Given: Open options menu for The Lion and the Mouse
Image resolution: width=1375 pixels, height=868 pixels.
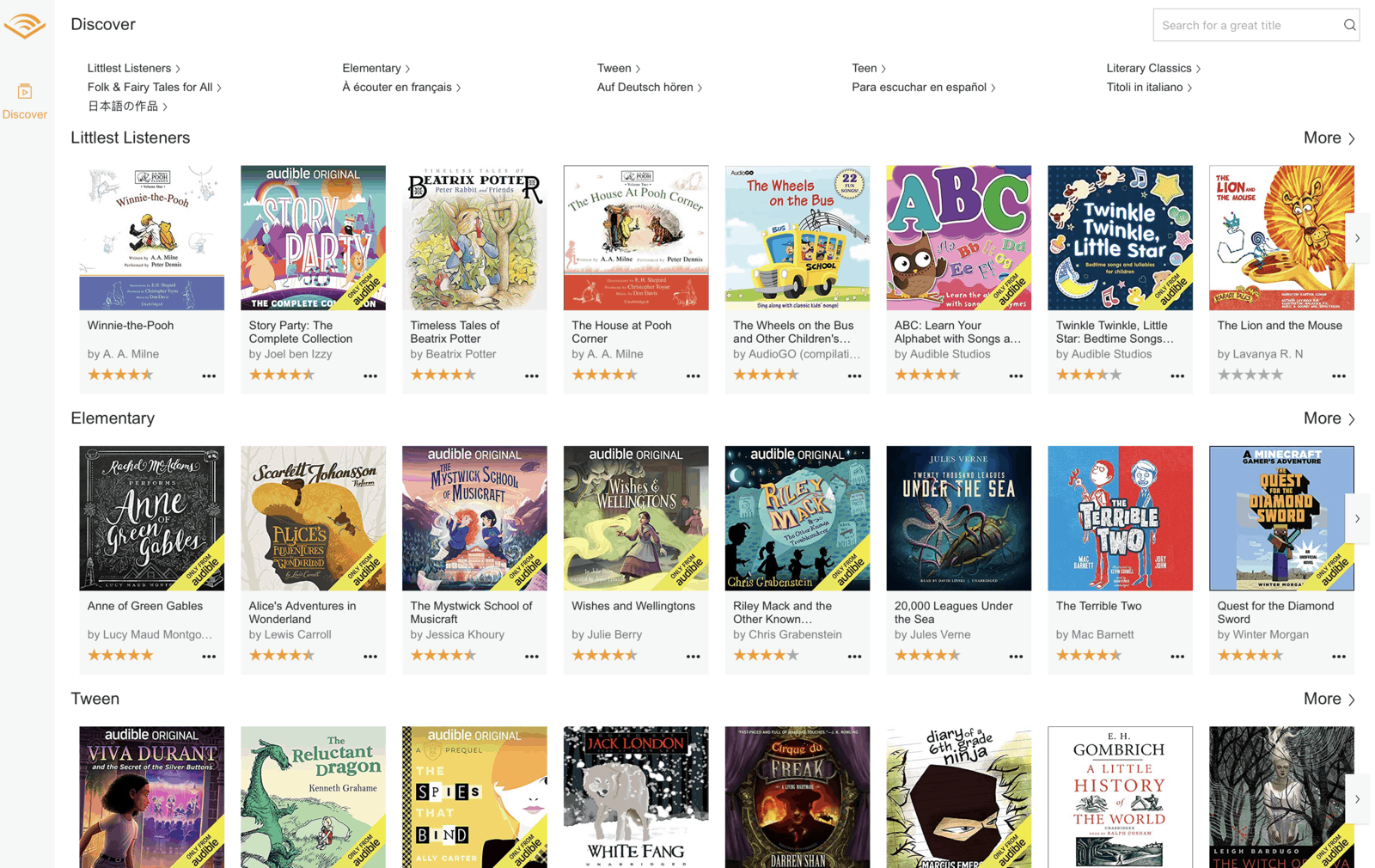Looking at the screenshot, I should click(x=1338, y=376).
